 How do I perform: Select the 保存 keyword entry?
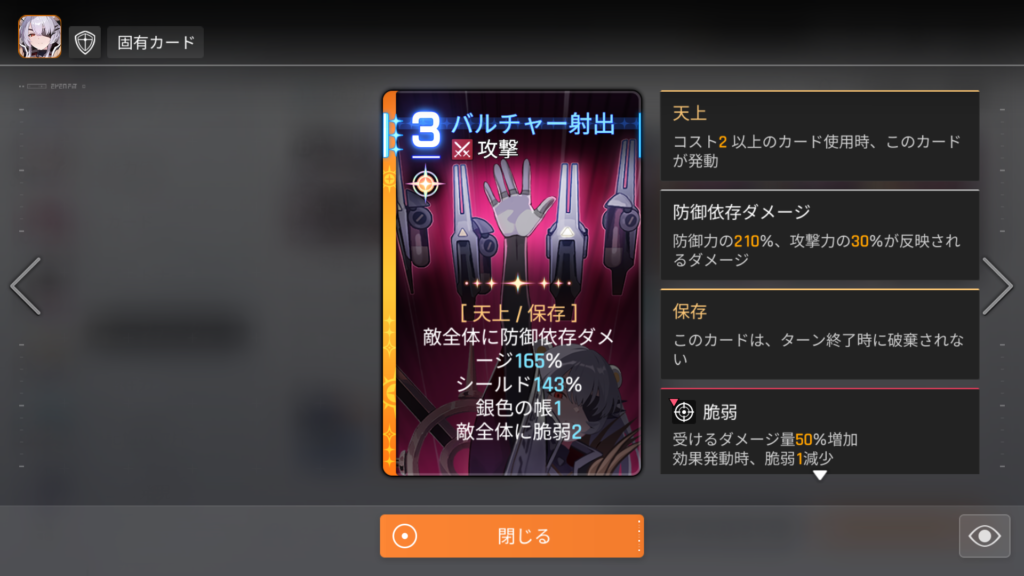point(820,334)
